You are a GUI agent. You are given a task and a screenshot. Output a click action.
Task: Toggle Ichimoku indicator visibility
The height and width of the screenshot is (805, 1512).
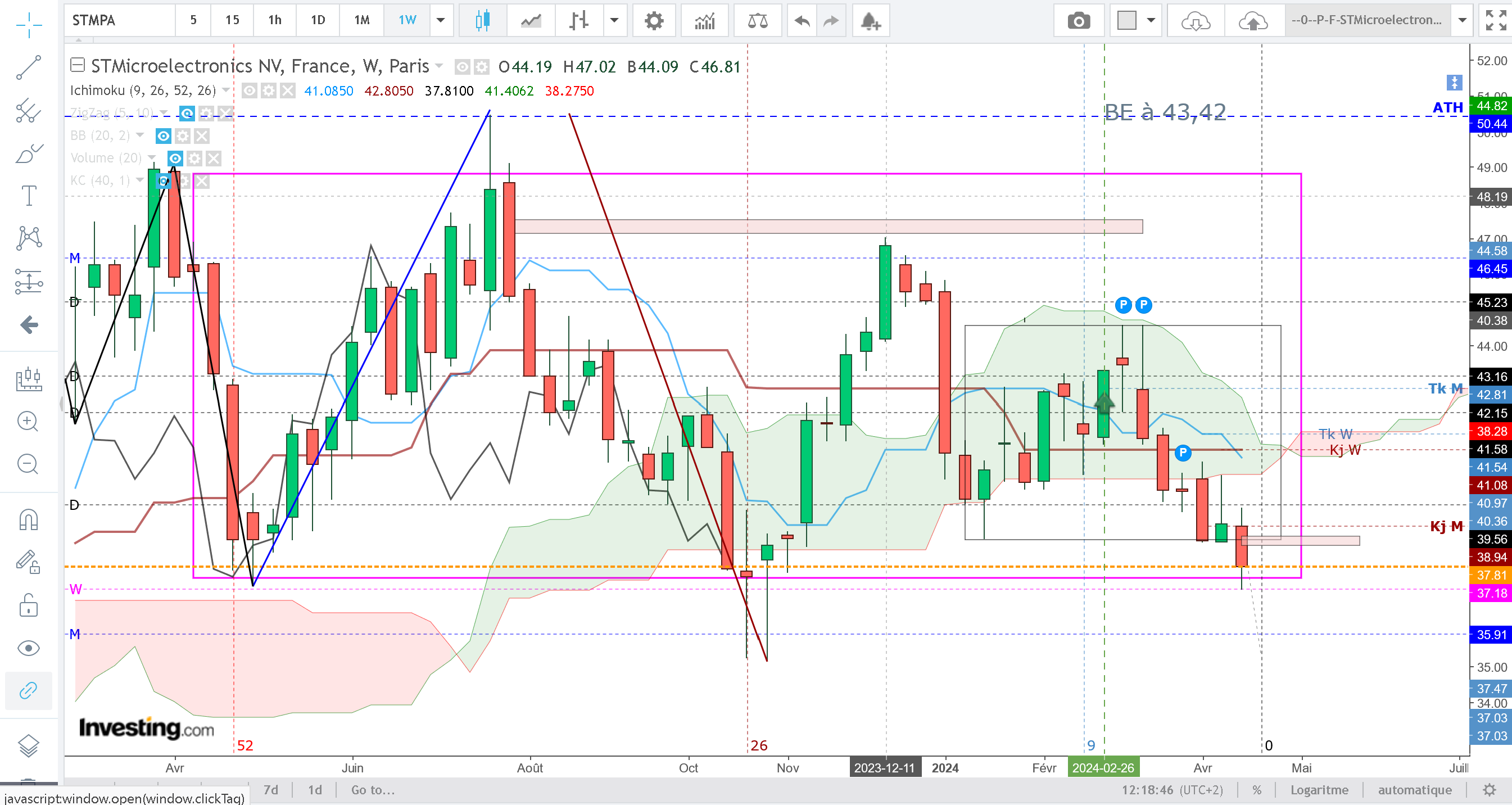point(250,91)
